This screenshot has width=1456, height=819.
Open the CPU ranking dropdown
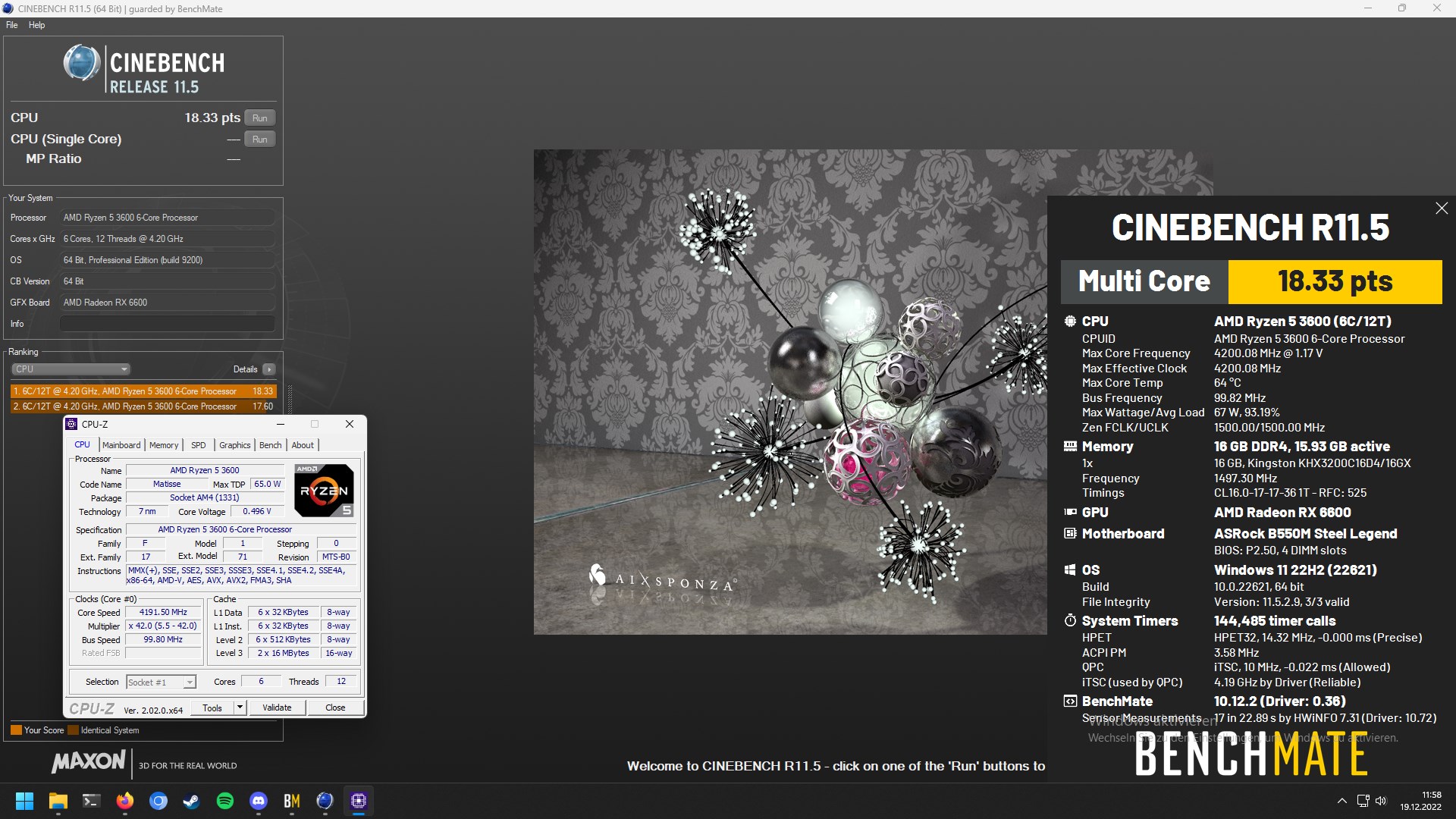[x=71, y=369]
